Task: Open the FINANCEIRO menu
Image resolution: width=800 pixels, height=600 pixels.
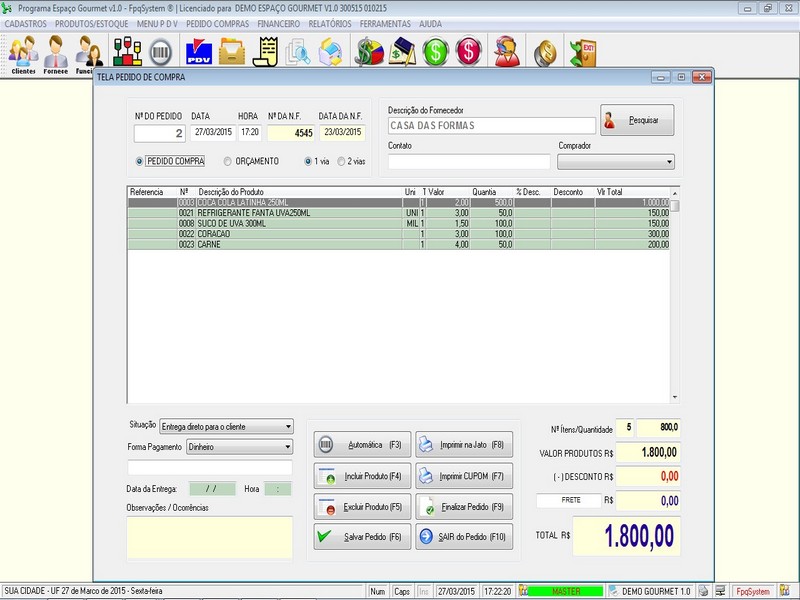Action: [279, 24]
